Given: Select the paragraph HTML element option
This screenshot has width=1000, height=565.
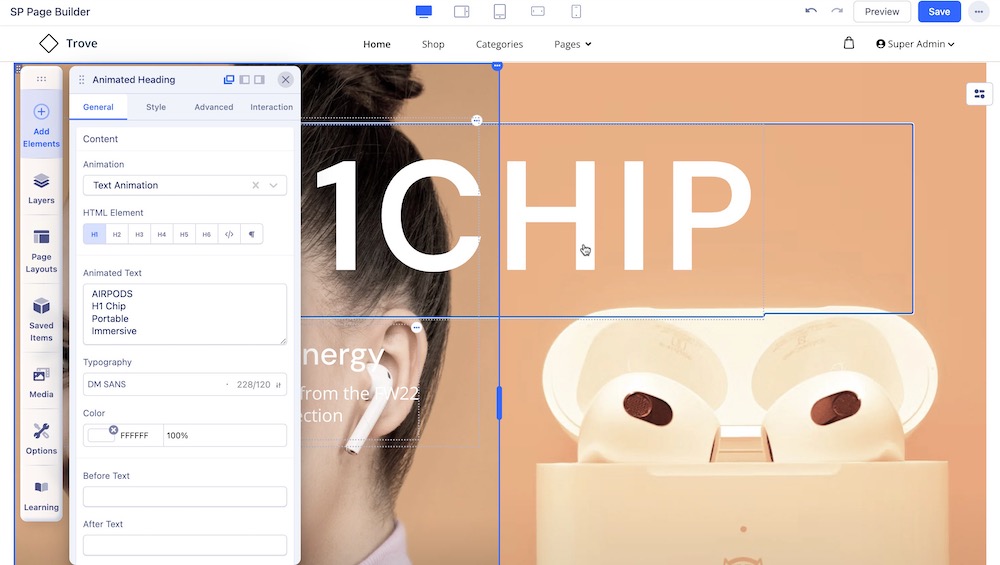Looking at the screenshot, I should [251, 234].
